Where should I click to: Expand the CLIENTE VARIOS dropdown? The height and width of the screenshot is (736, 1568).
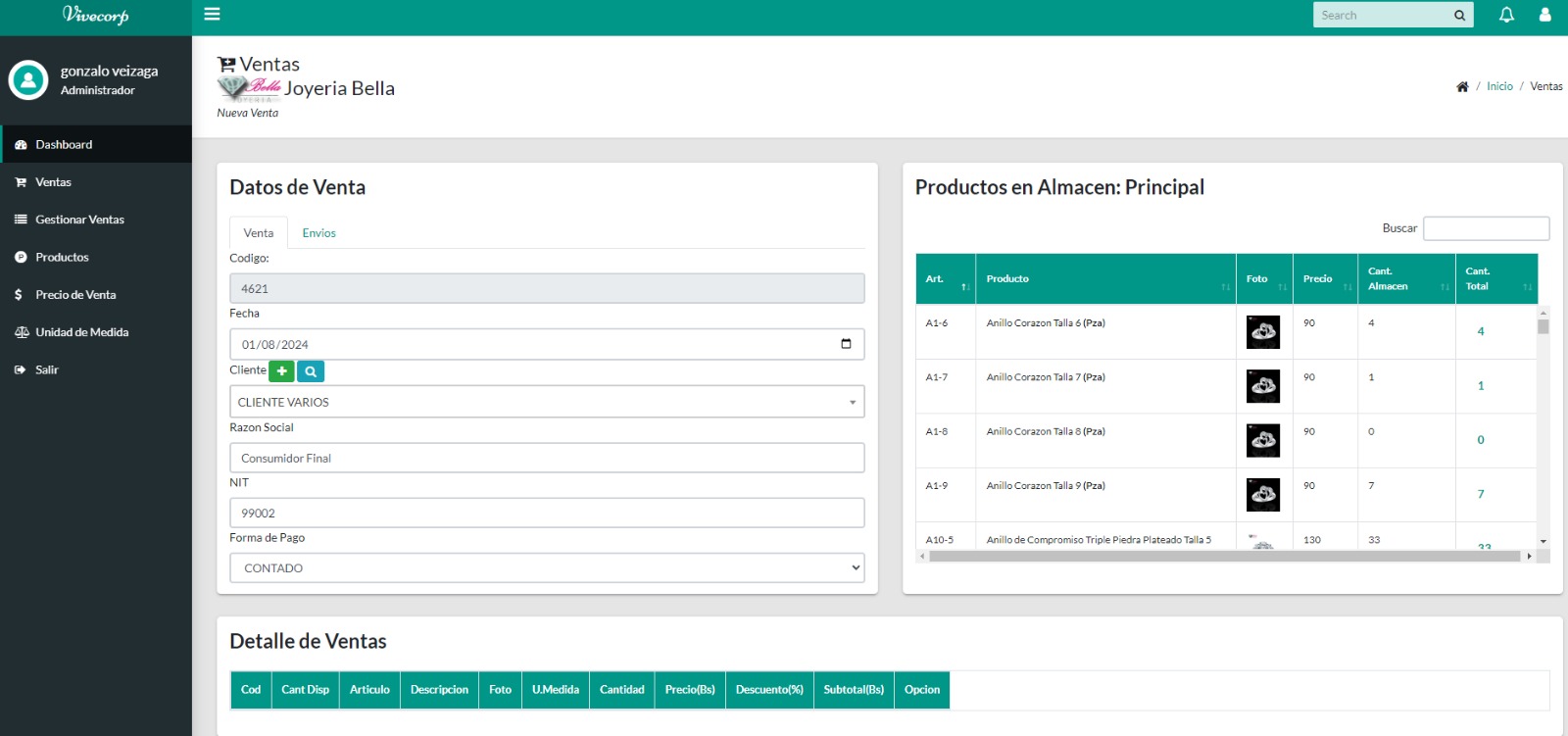point(547,402)
